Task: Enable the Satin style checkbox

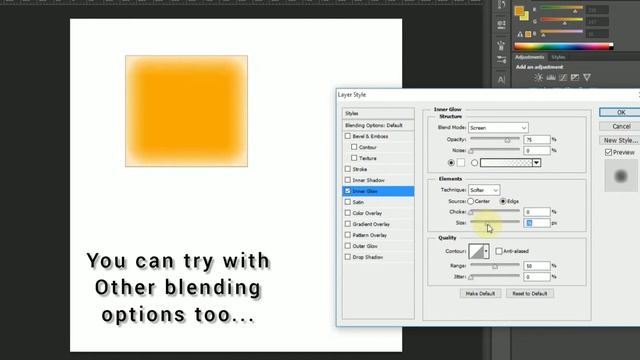Action: coord(348,202)
